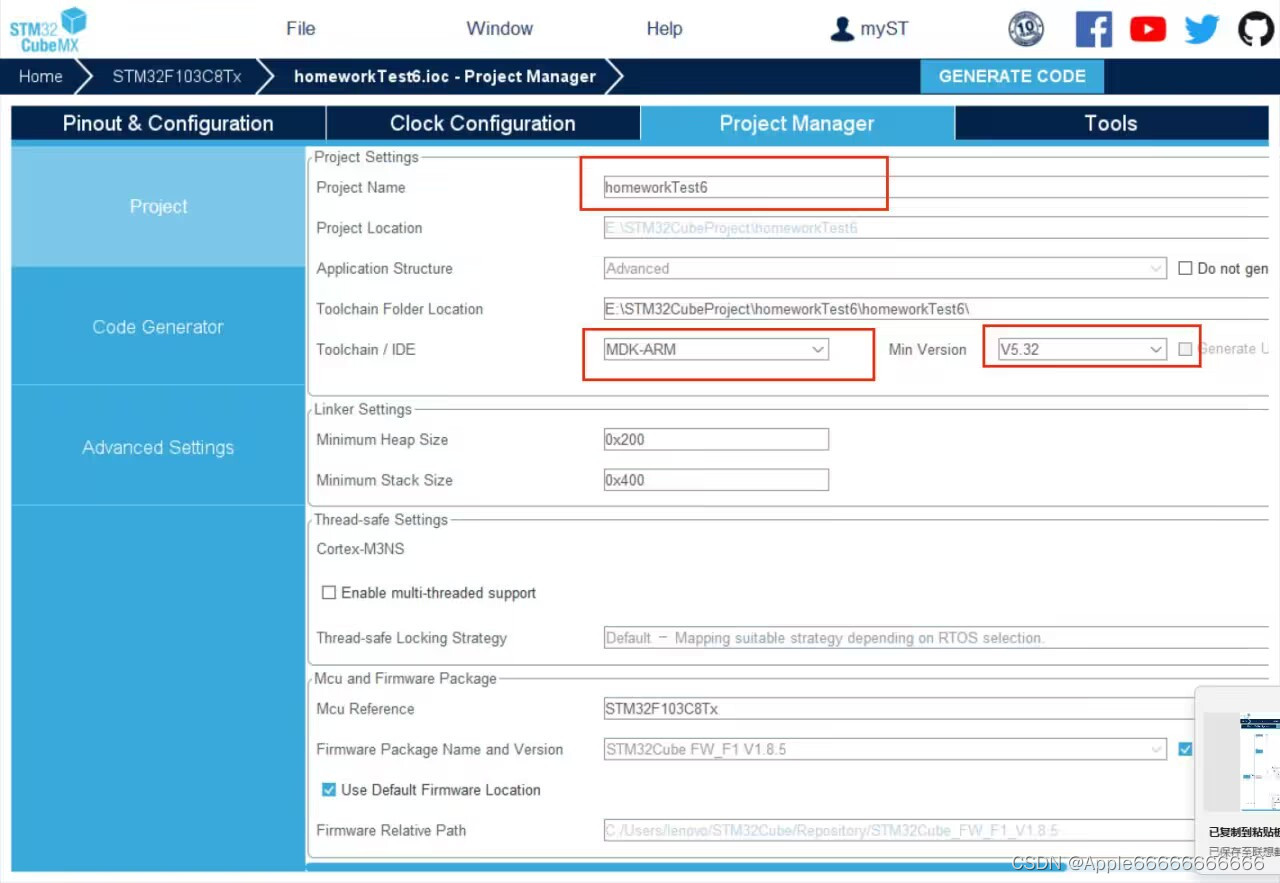The width and height of the screenshot is (1280, 883).
Task: Click the Minimum Heap Size field
Action: pyautogui.click(x=716, y=439)
